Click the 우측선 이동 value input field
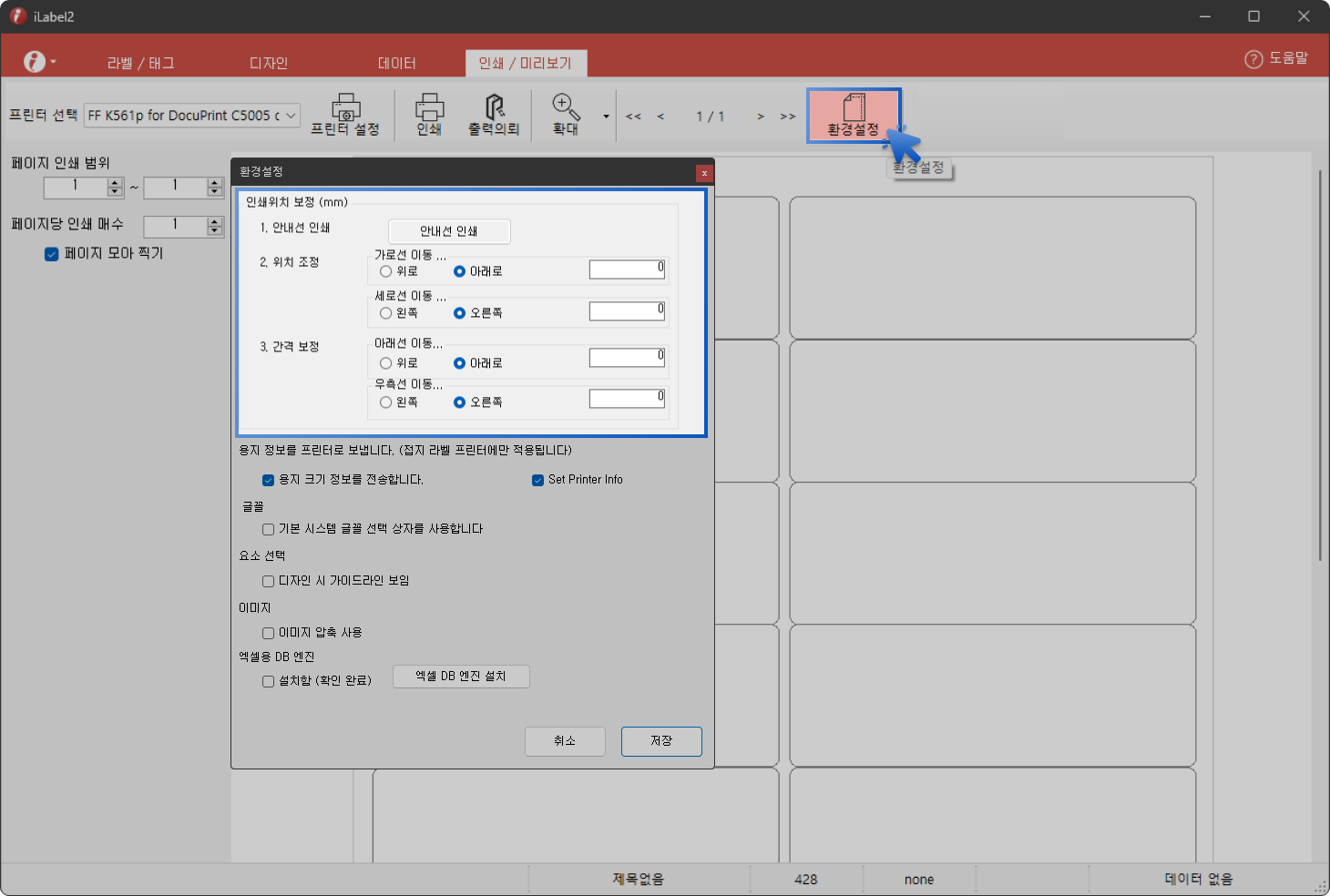The image size is (1330, 896). [627, 399]
